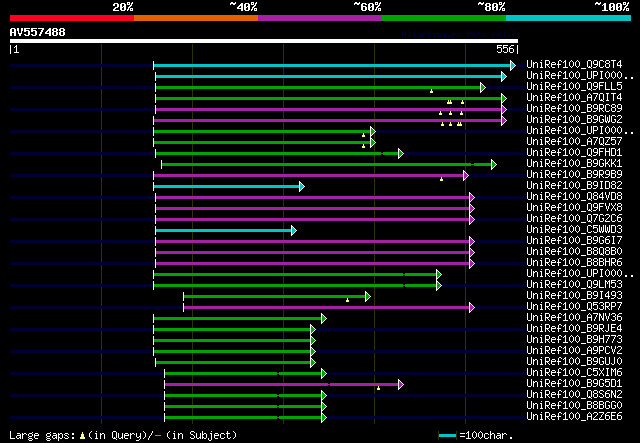The width and height of the screenshot is (640, 443).
Task: Click the orange ~40% identity legend segment
Action: point(196,18)
